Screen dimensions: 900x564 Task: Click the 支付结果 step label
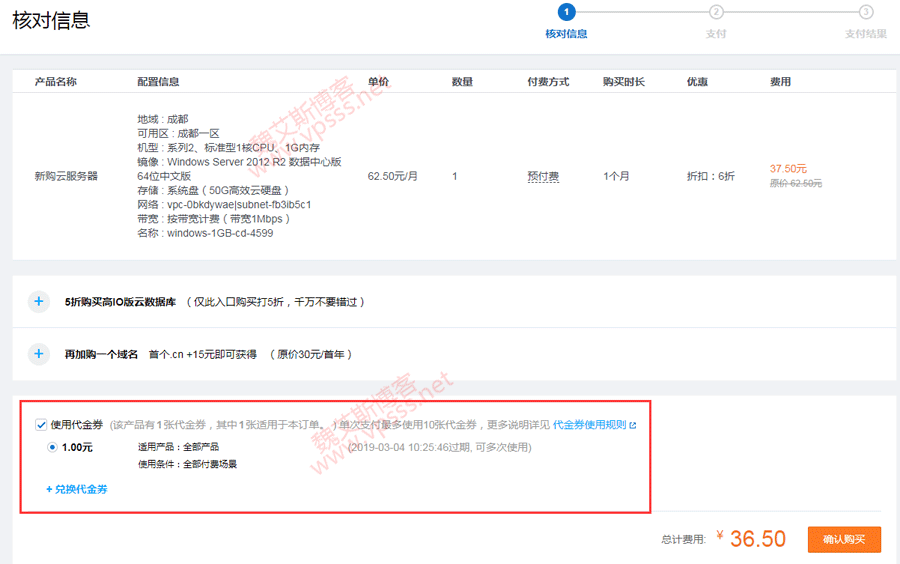click(x=865, y=34)
